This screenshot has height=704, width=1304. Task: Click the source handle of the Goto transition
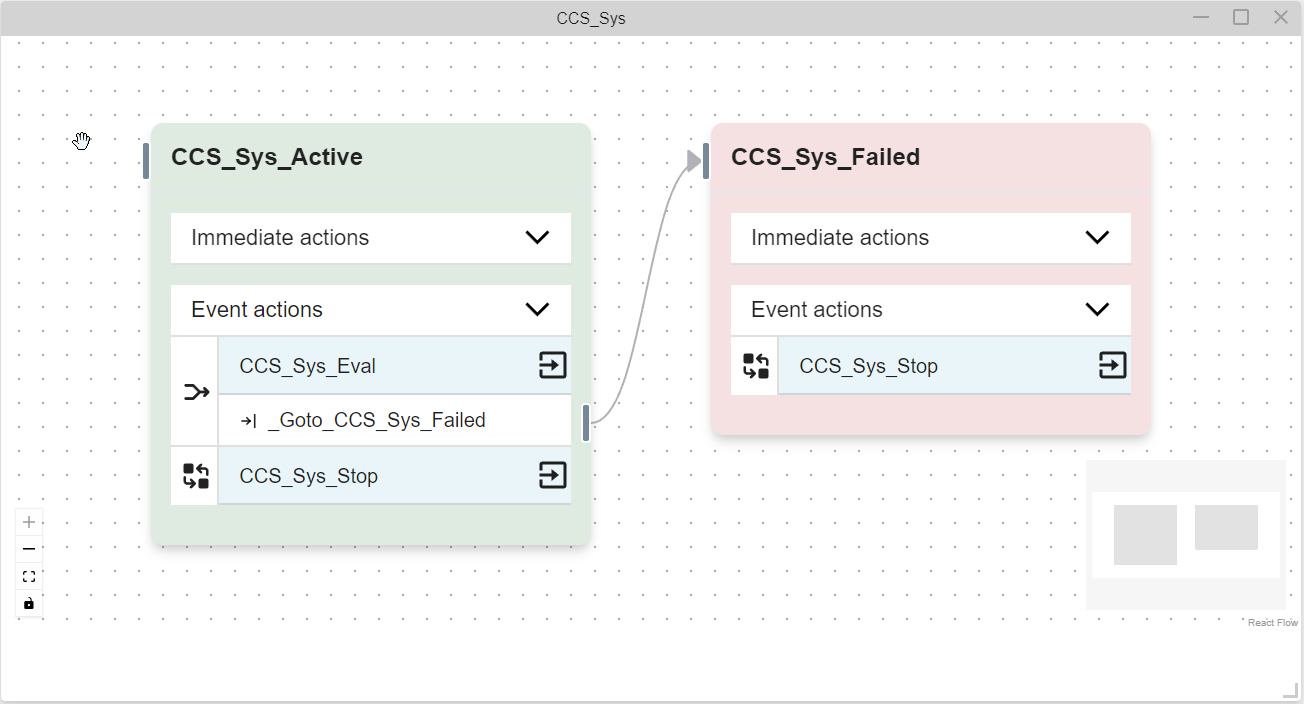586,421
